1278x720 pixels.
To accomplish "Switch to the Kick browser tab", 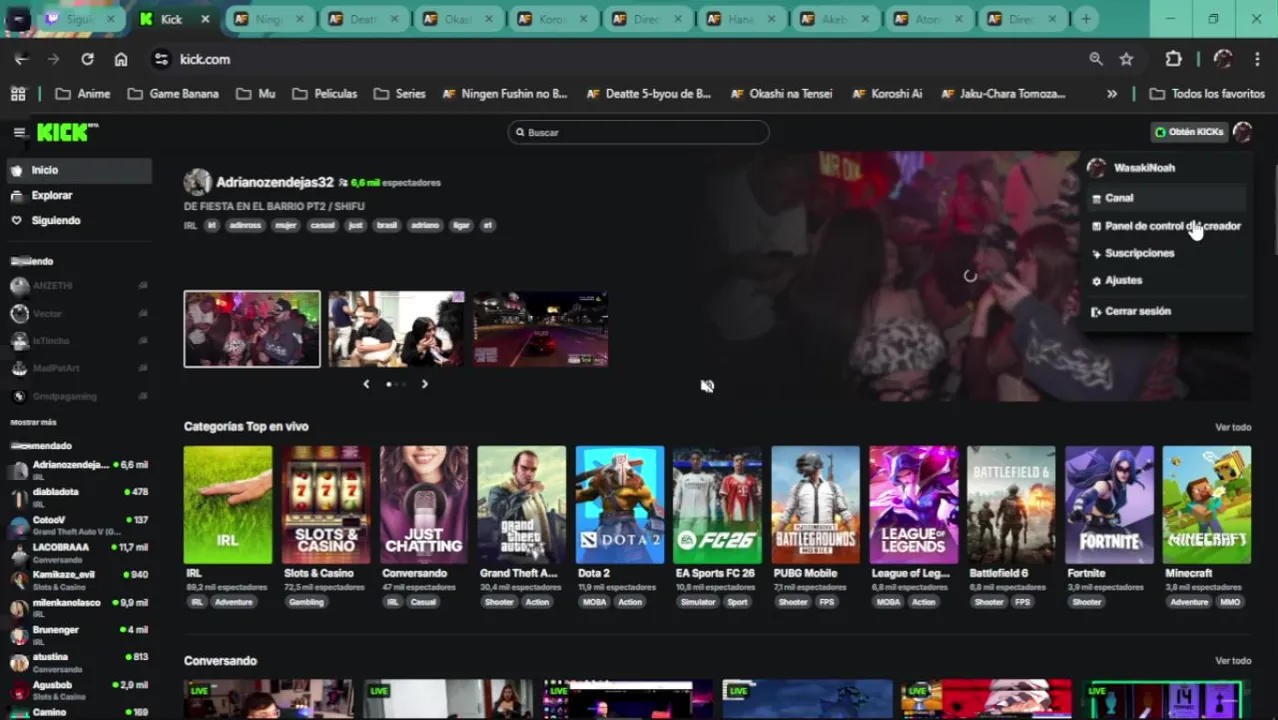I will [176, 19].
